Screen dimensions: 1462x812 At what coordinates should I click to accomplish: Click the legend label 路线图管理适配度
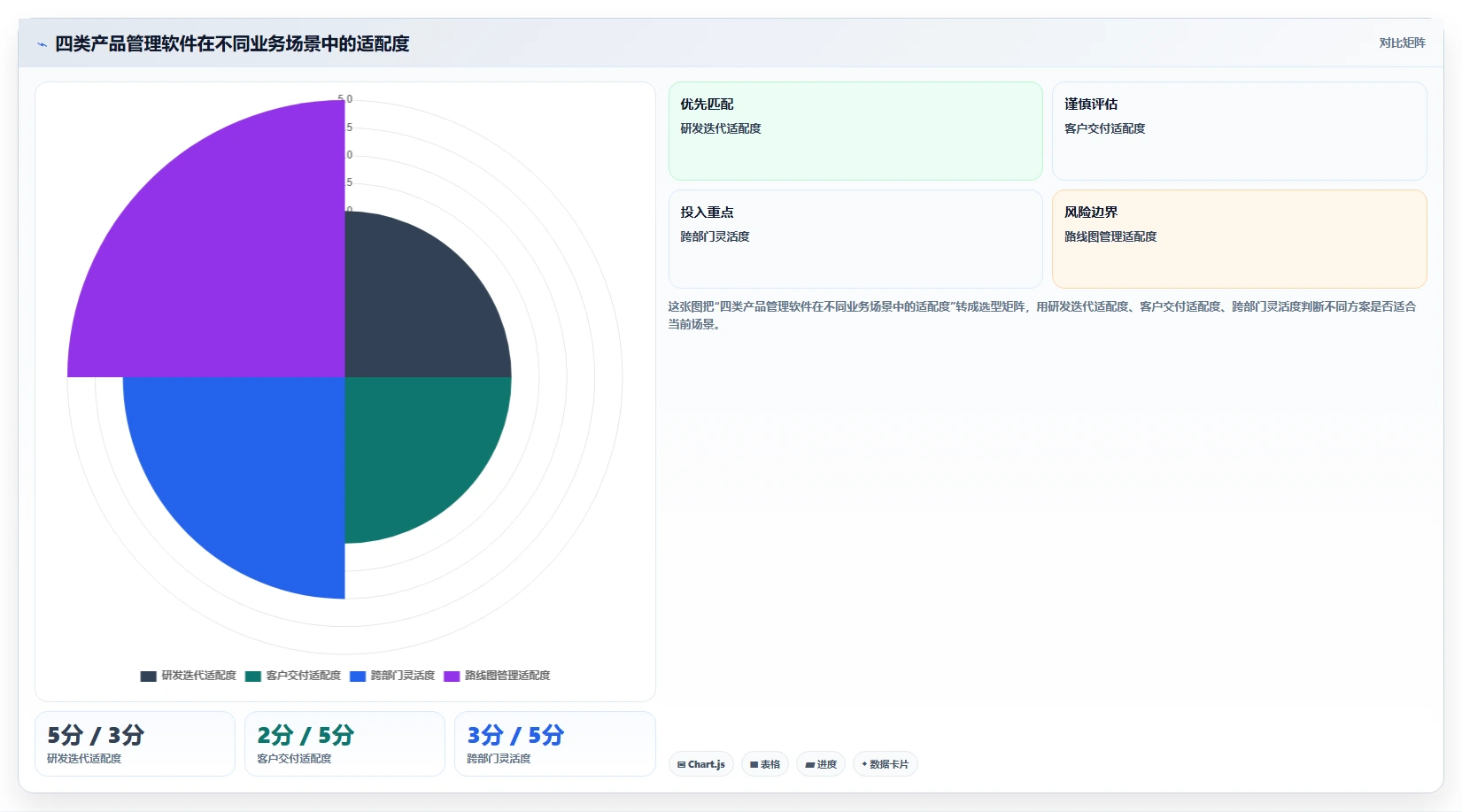(x=507, y=676)
